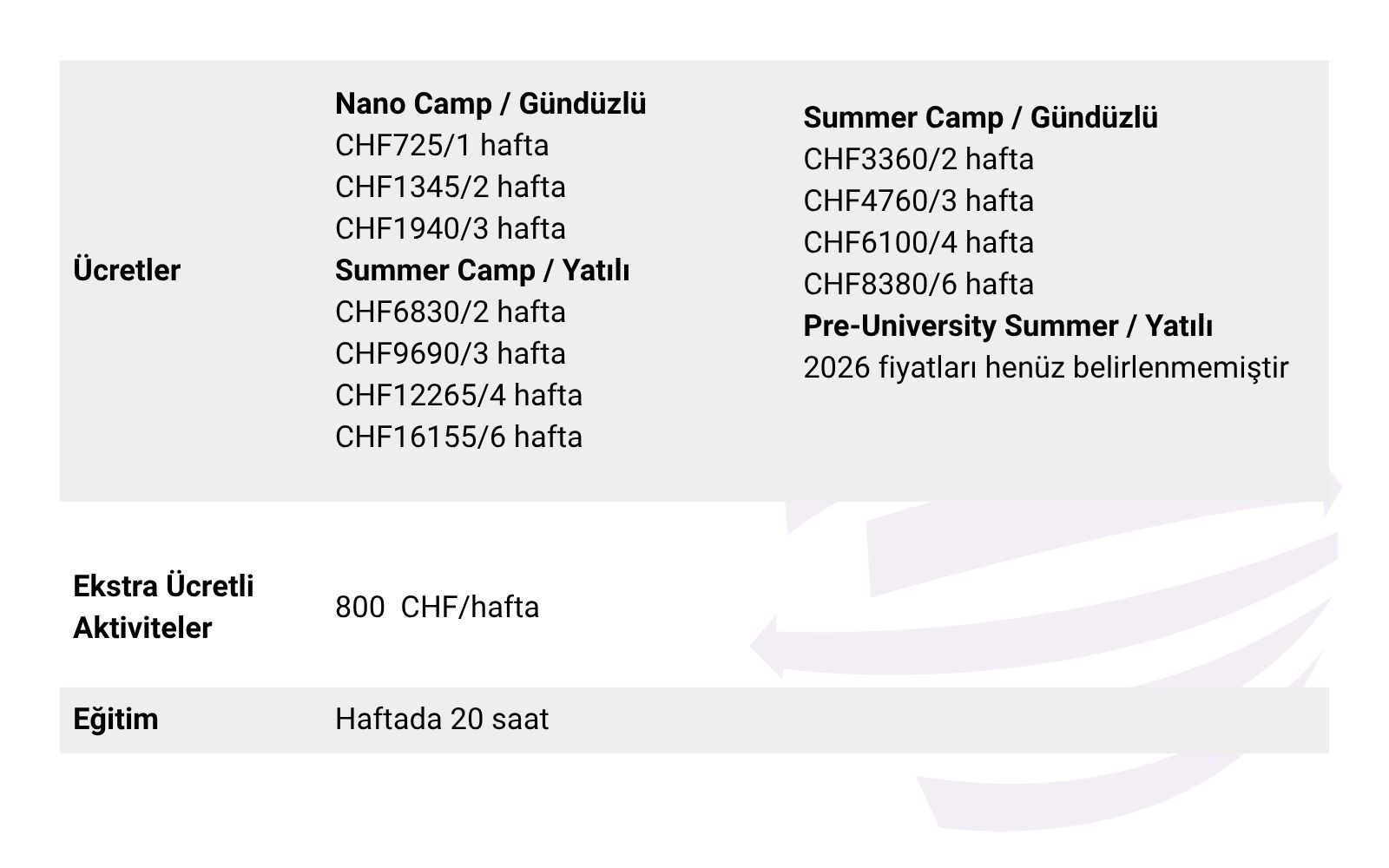Select the CHF16155/6 hafta price line
Screen dimensions: 1389x868
click(458, 437)
